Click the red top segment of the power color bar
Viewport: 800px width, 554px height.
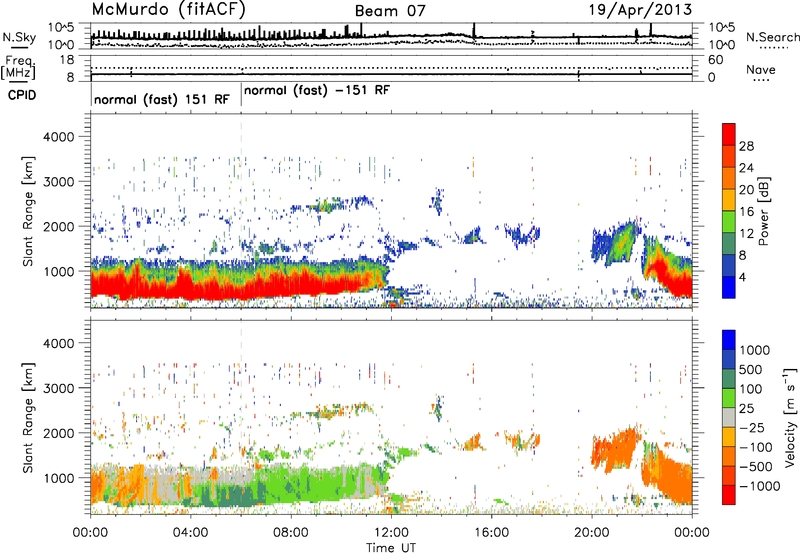click(x=729, y=134)
